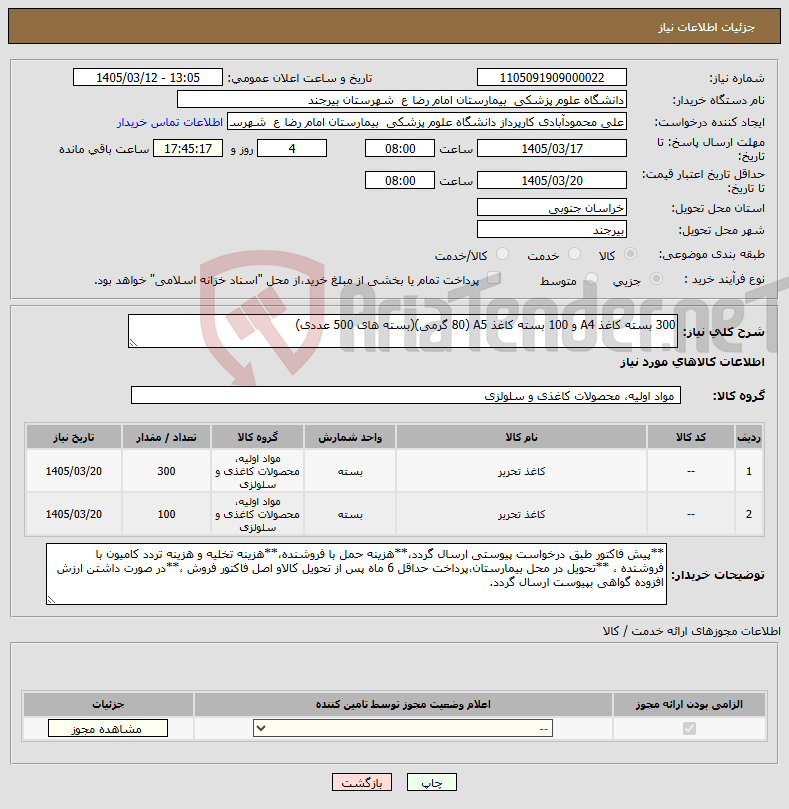
Task: Click the quantity 300 cell
Action: [166, 471]
